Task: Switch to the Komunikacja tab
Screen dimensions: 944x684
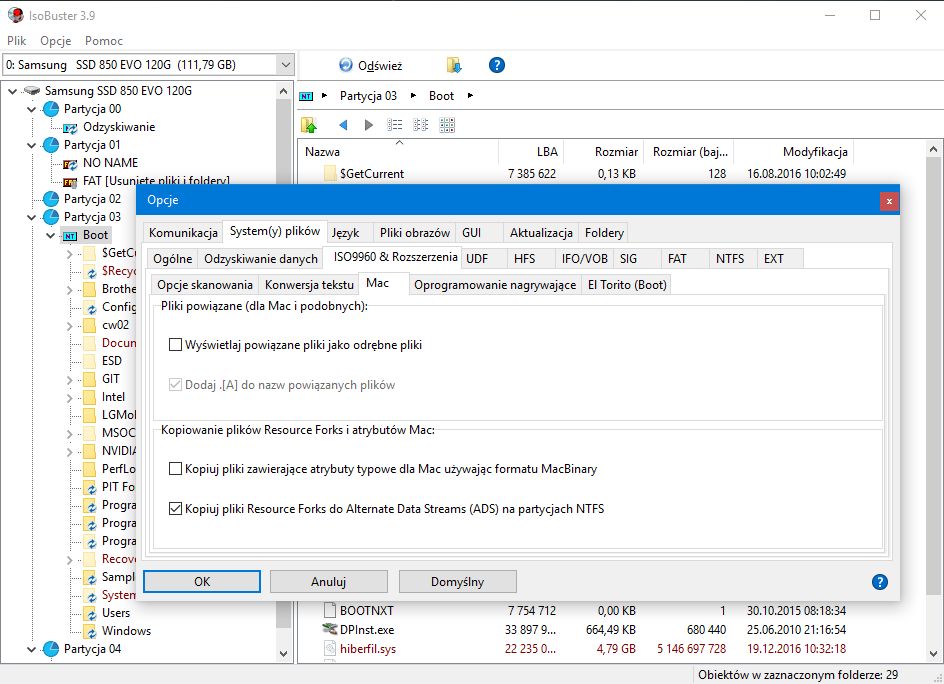Action: 183,233
